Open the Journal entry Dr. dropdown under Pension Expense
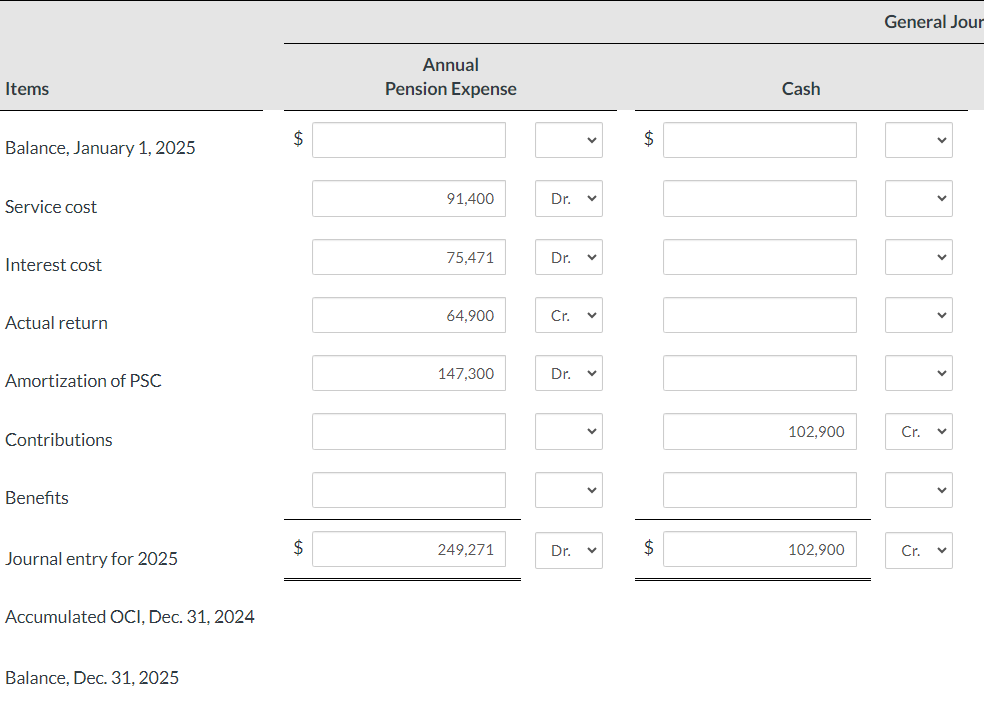 point(568,550)
